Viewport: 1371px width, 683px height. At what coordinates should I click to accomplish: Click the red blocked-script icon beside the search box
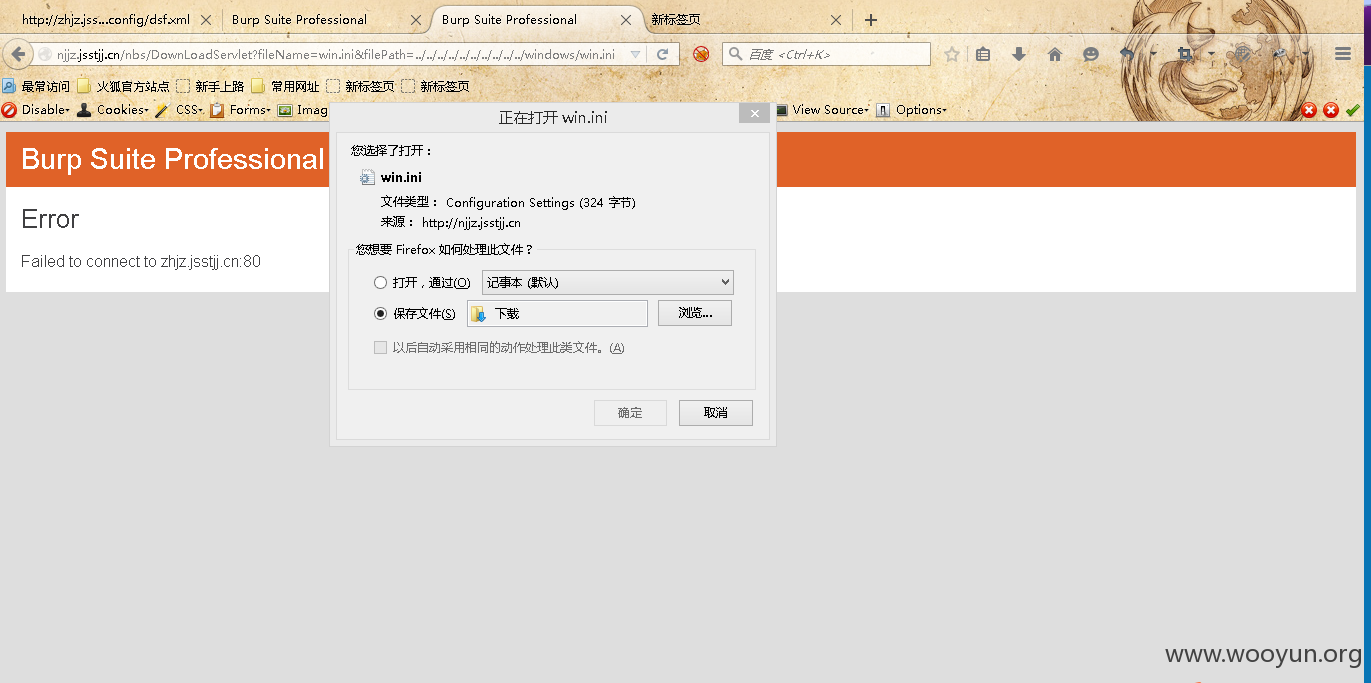(701, 54)
